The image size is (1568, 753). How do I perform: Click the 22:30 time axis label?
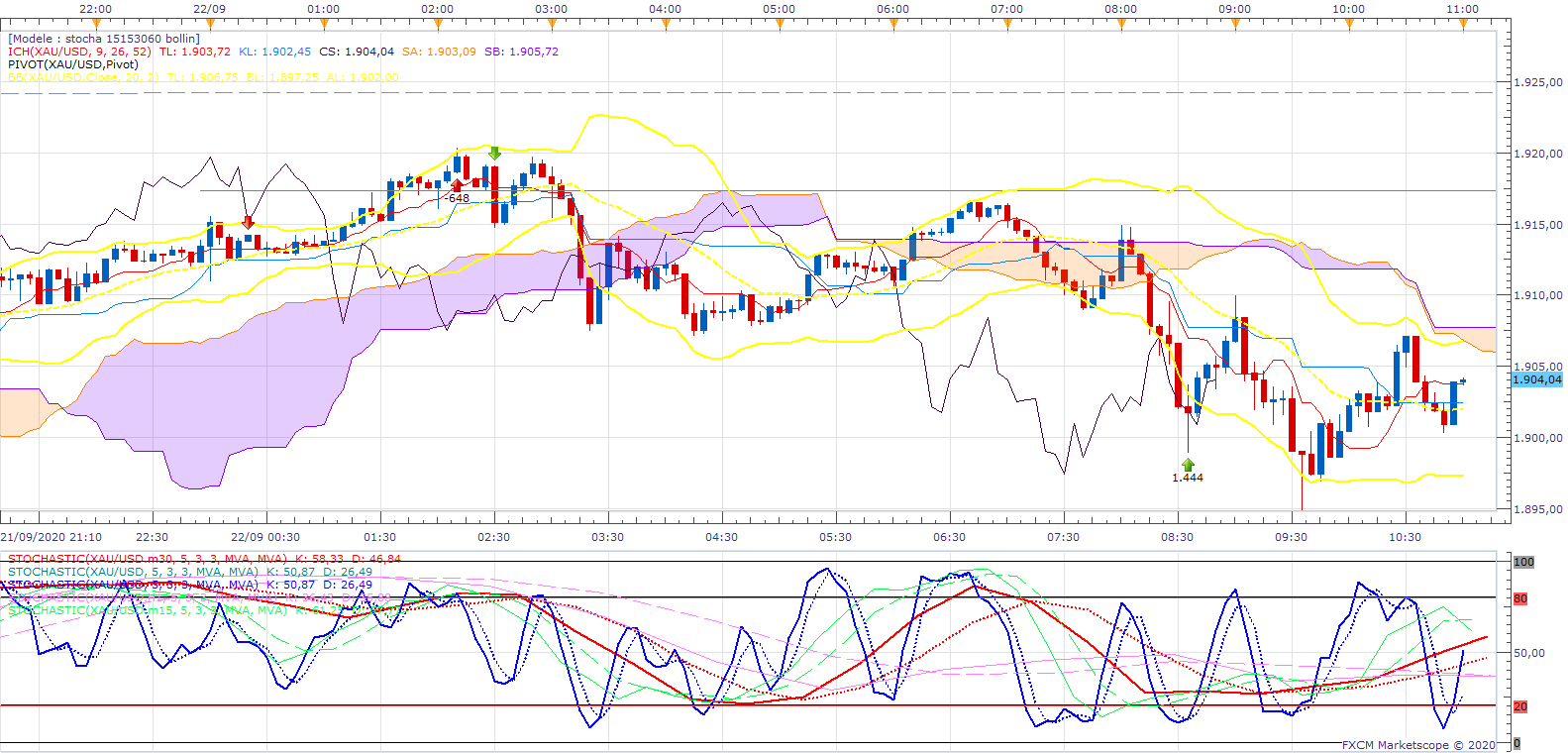click(152, 537)
